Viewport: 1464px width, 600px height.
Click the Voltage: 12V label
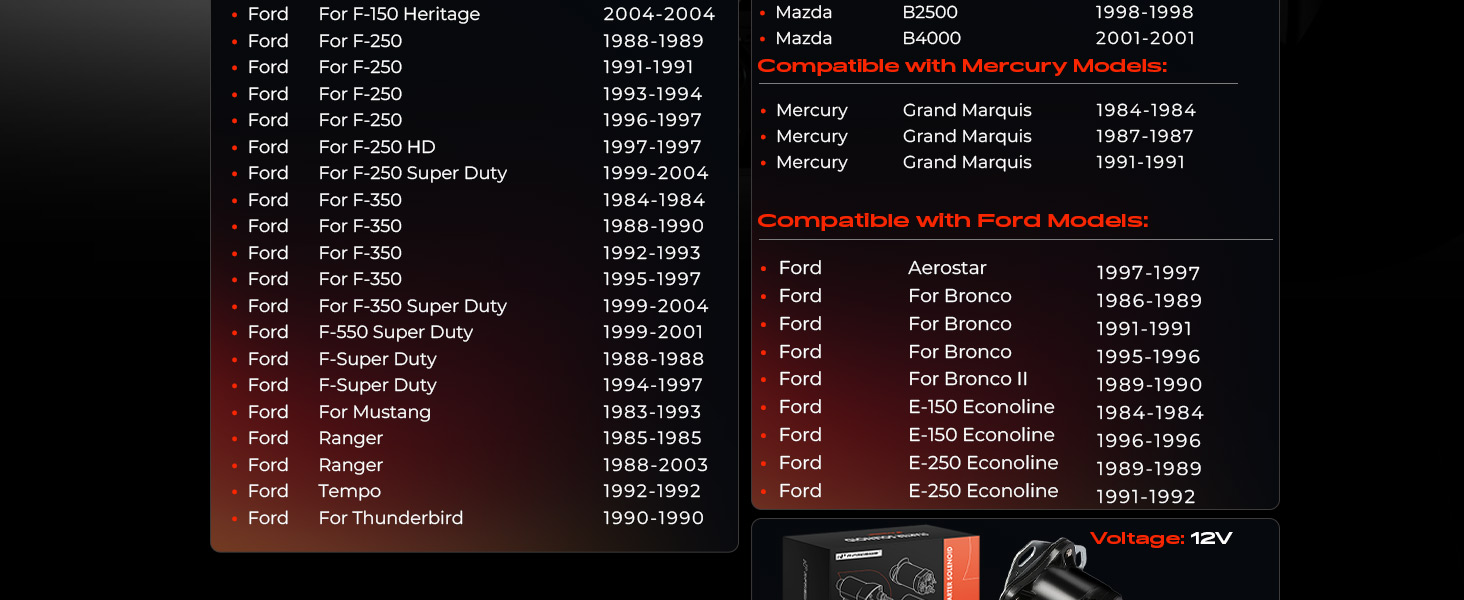click(1160, 539)
